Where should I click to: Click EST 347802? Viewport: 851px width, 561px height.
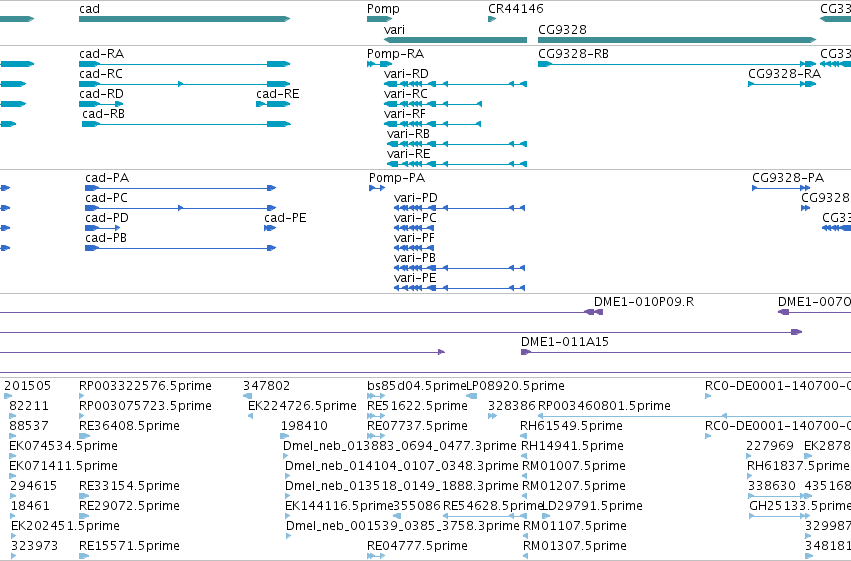[x=247, y=396]
